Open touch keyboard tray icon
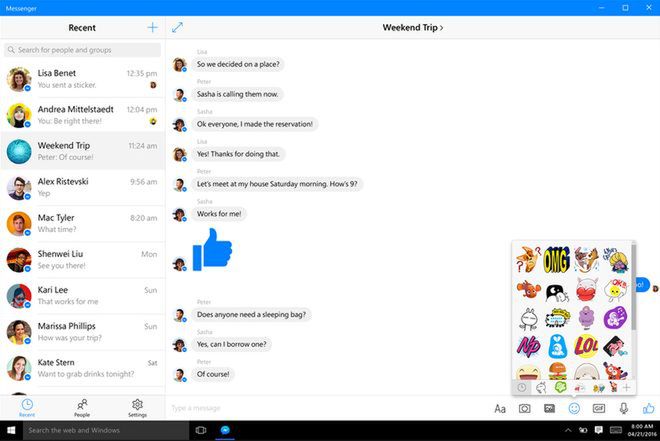This screenshot has width=660, height=441. coord(616,430)
